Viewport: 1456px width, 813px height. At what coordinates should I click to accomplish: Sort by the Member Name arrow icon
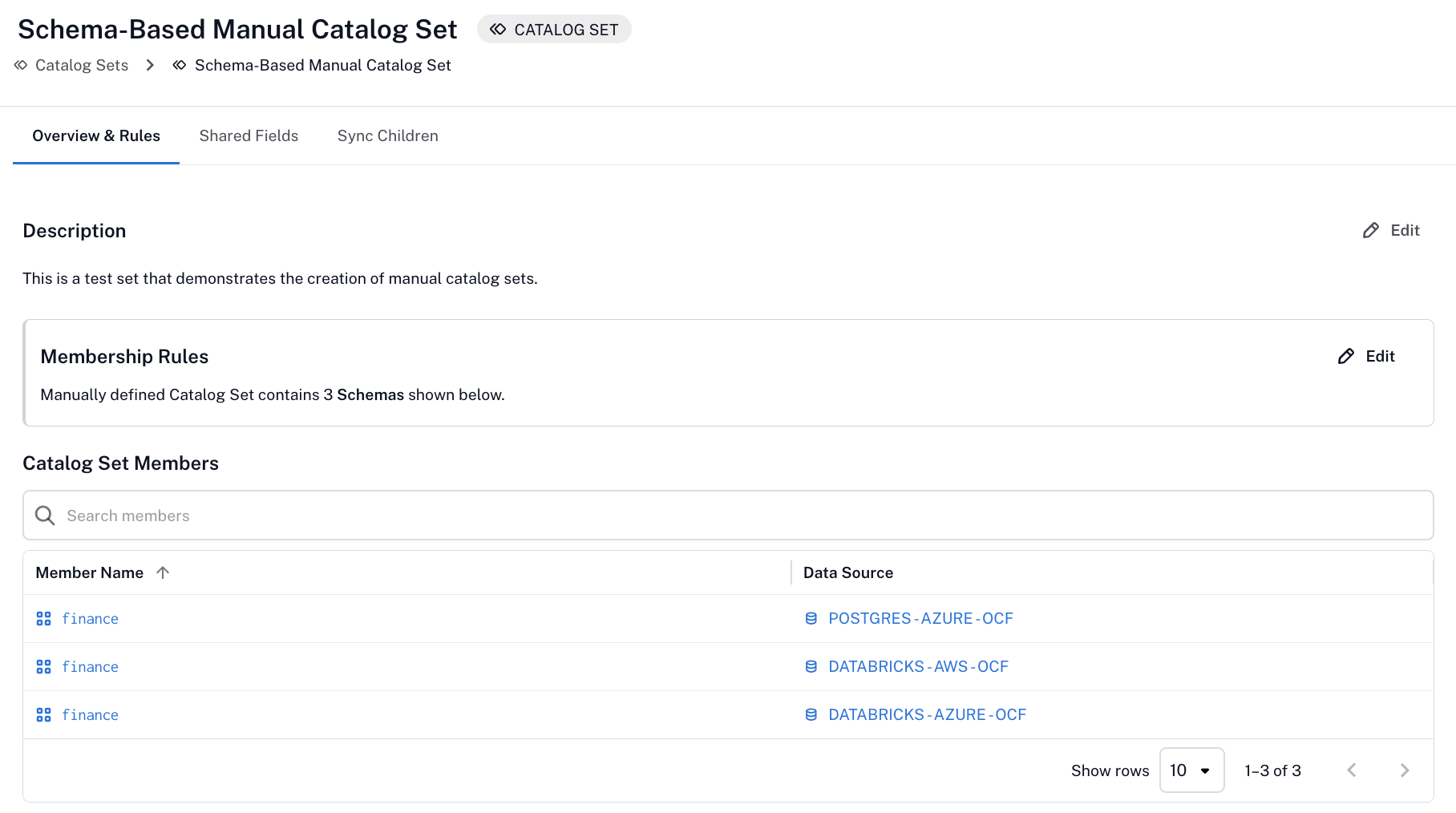pyautogui.click(x=163, y=572)
